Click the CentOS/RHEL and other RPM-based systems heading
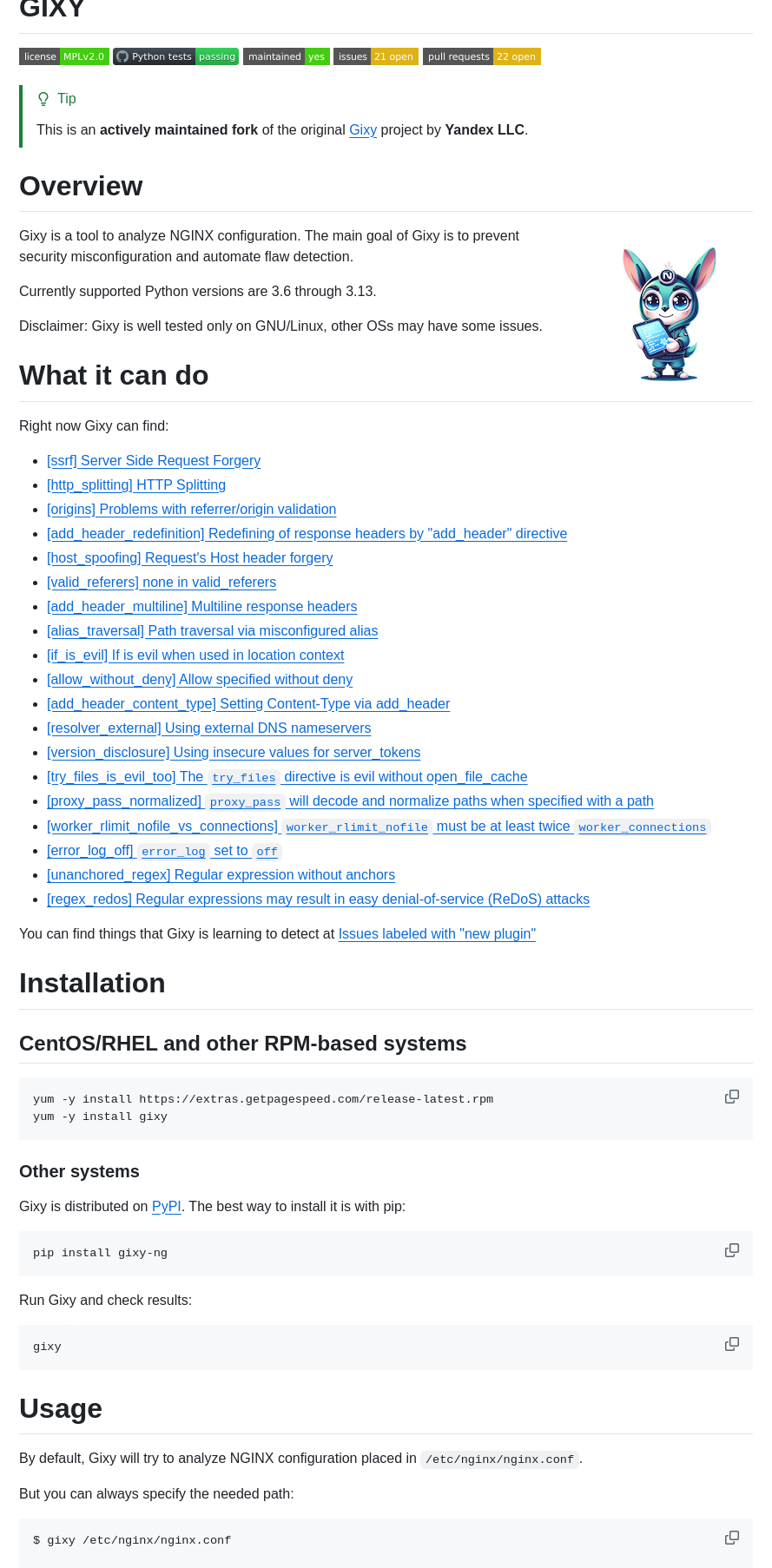 point(242,1043)
